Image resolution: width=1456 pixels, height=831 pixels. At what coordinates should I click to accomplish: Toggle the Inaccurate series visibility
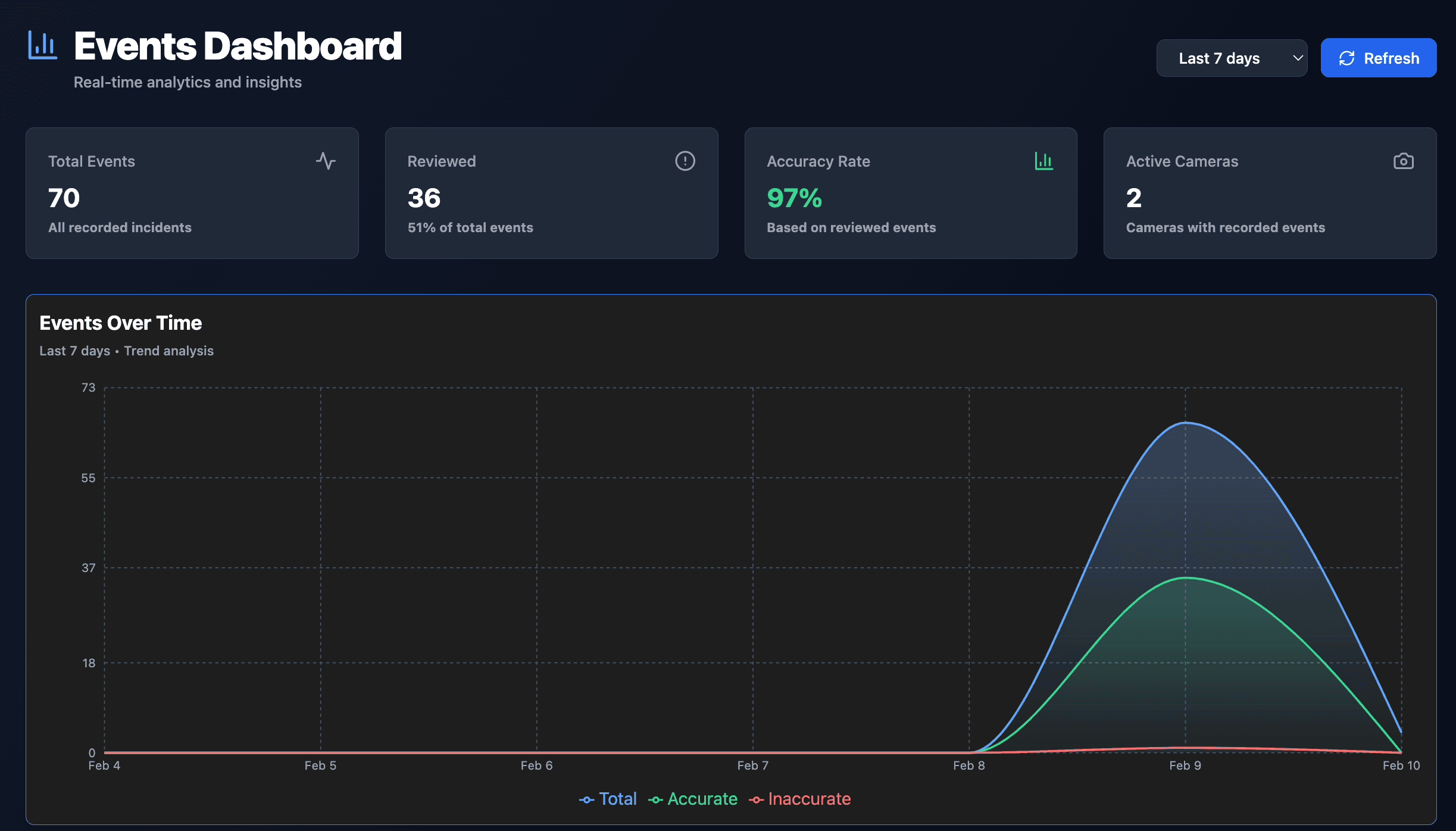801,799
